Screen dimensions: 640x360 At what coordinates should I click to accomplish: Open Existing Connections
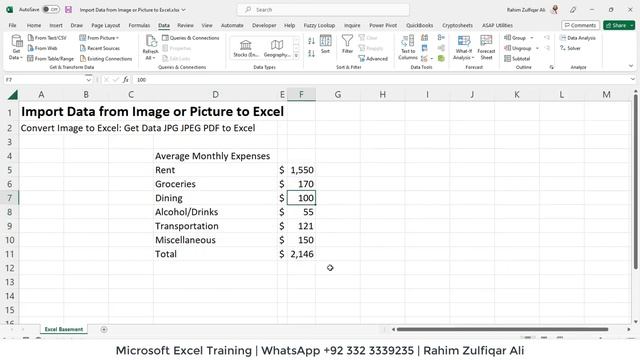tap(106, 59)
